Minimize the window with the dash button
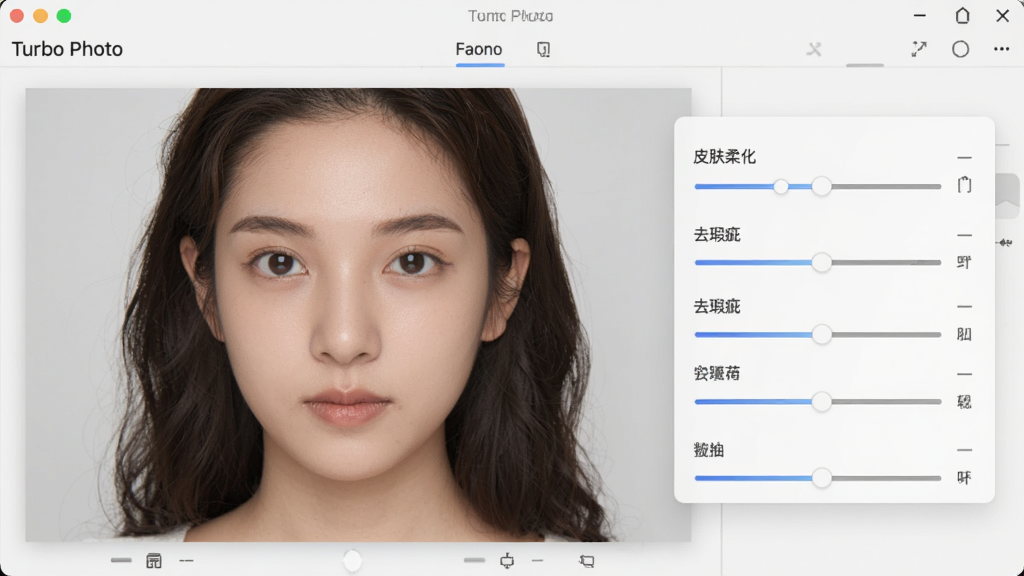This screenshot has width=1024, height=576. 920,15
